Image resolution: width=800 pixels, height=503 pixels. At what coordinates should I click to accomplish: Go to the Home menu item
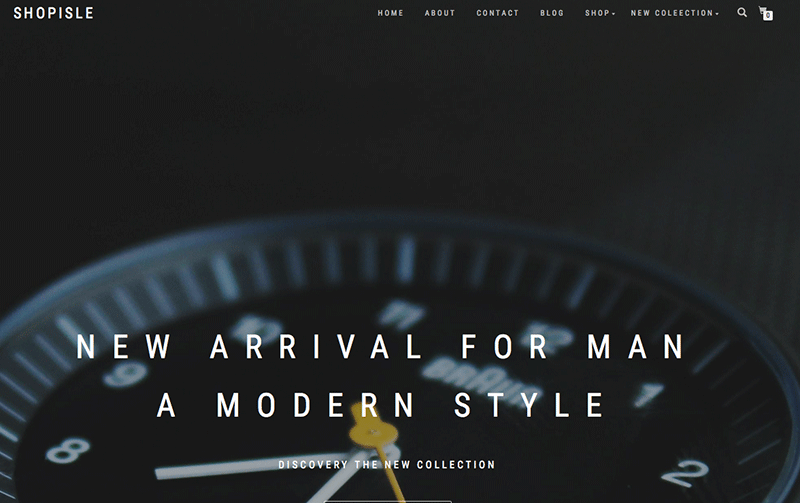pos(390,13)
